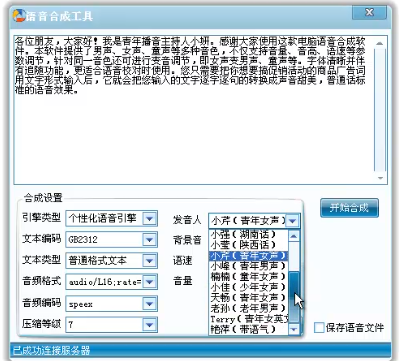Select 小莹（陕西话）voice
This screenshot has height=361, width=400.
pos(249,245)
